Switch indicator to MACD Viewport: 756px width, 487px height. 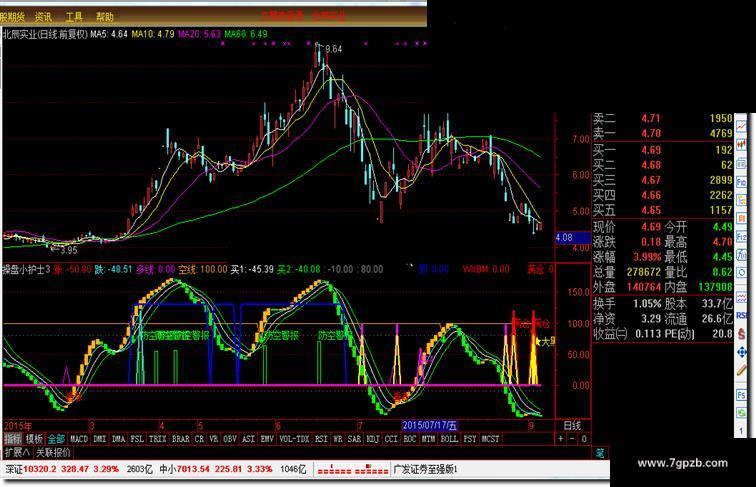click(79, 439)
